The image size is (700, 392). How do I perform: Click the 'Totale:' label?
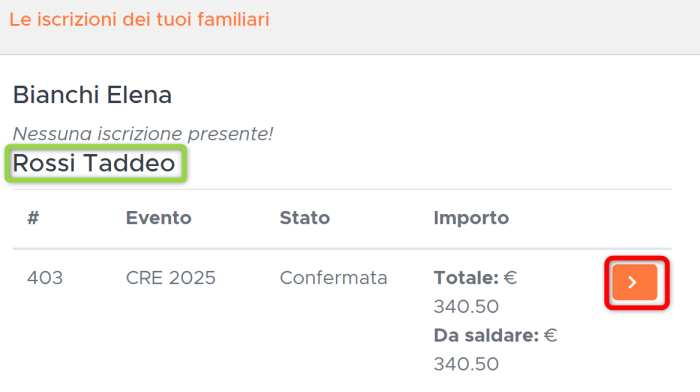[467, 278]
